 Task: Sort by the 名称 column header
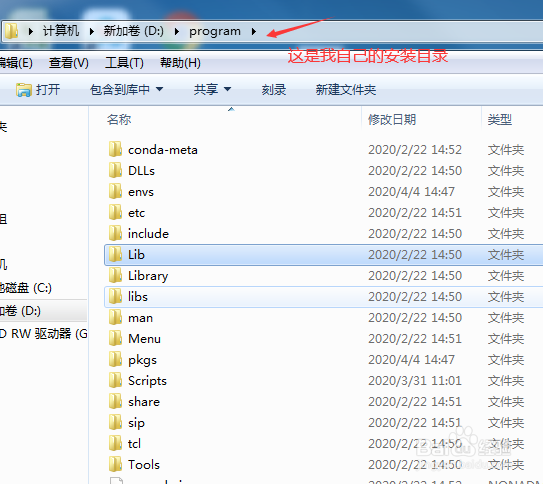(119, 119)
